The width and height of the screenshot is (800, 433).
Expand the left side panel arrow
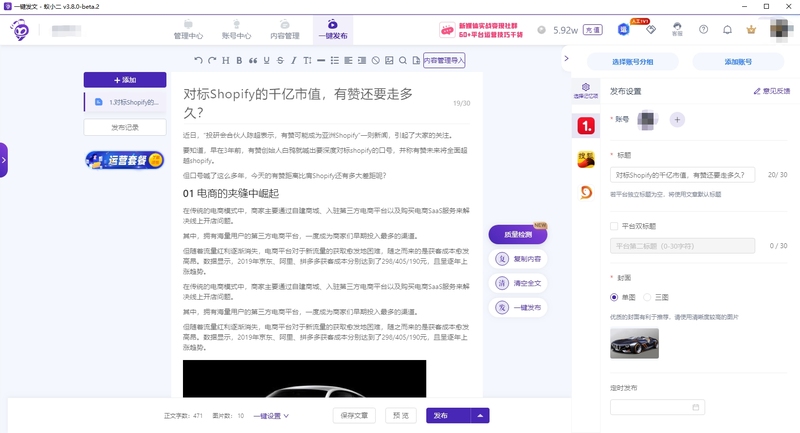pyautogui.click(x=4, y=160)
